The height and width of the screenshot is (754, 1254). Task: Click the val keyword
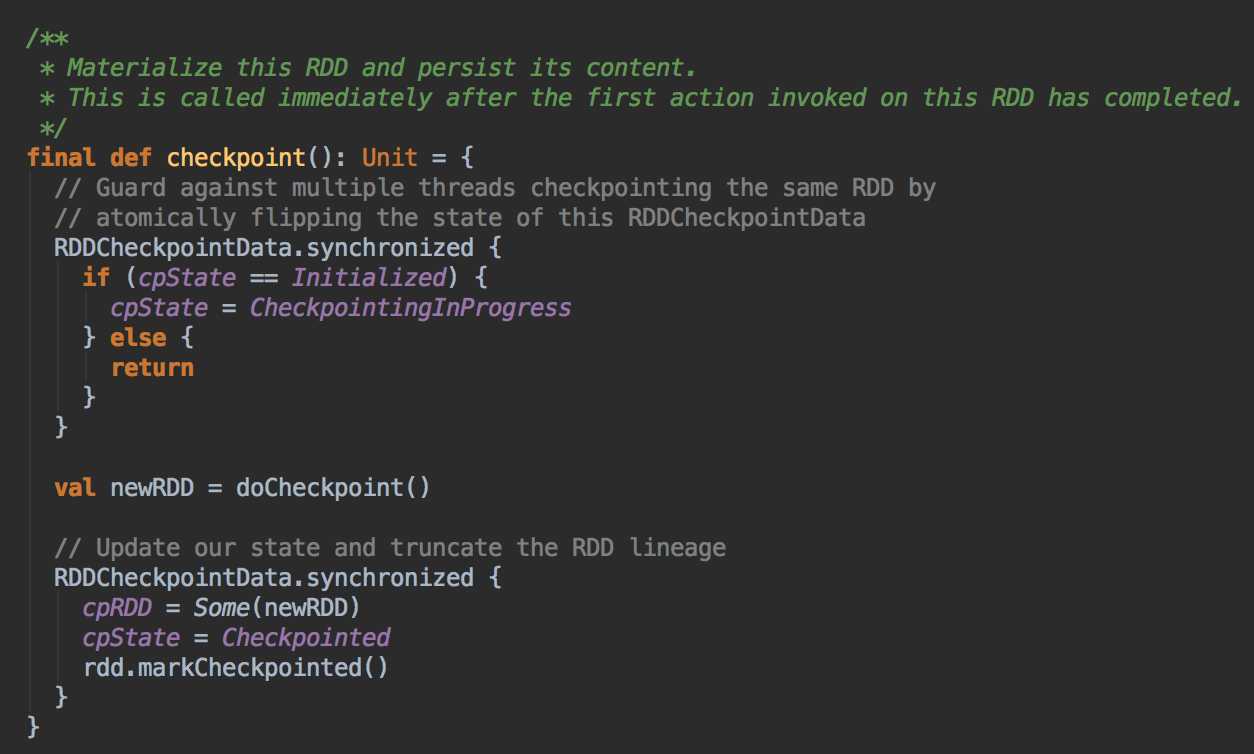click(x=76, y=488)
